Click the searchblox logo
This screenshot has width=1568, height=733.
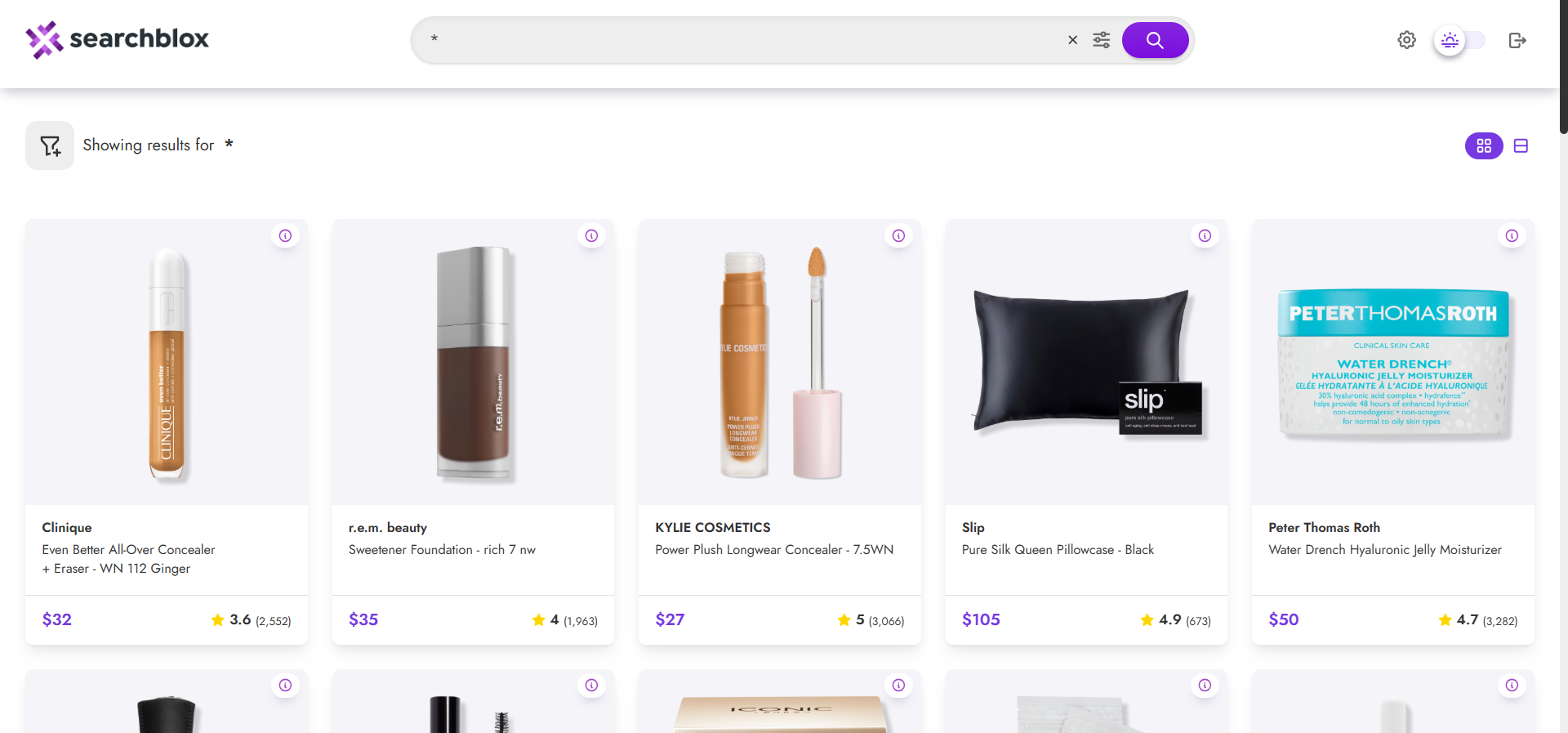point(117,39)
